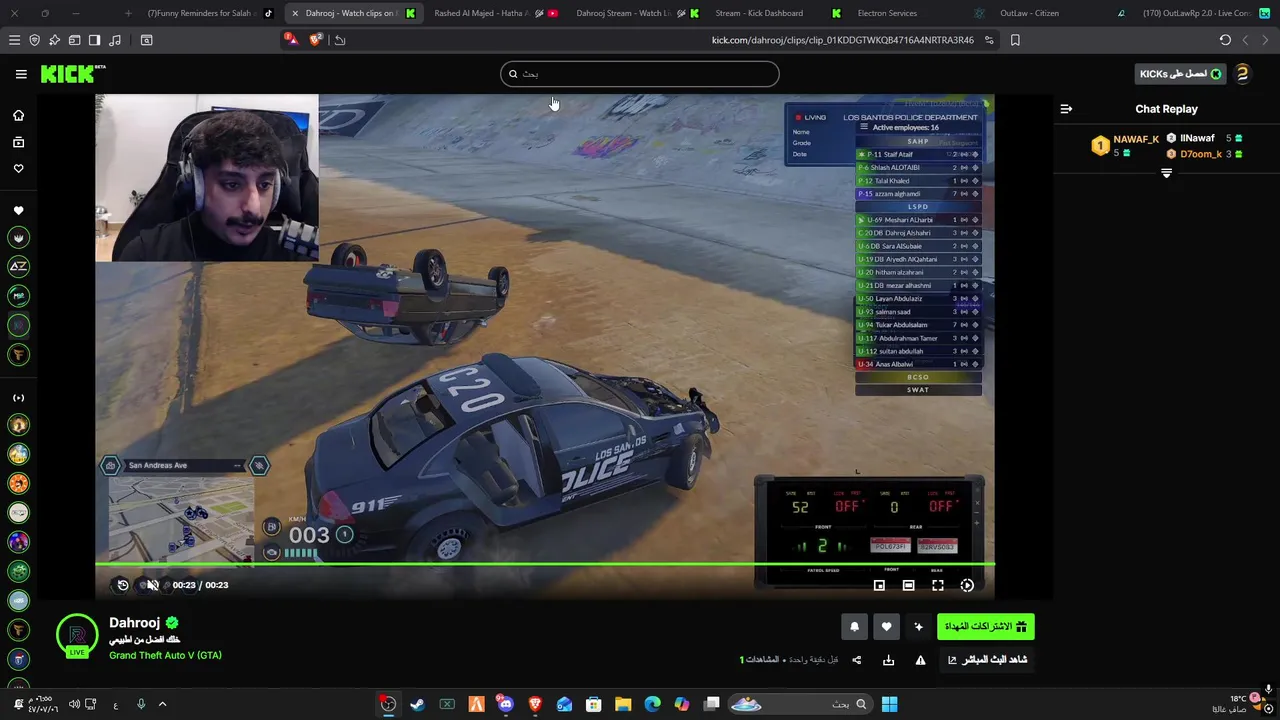Screen dimensions: 1280x720
Task: Switch to the OutLaw - Citizen tab
Action: [1029, 13]
